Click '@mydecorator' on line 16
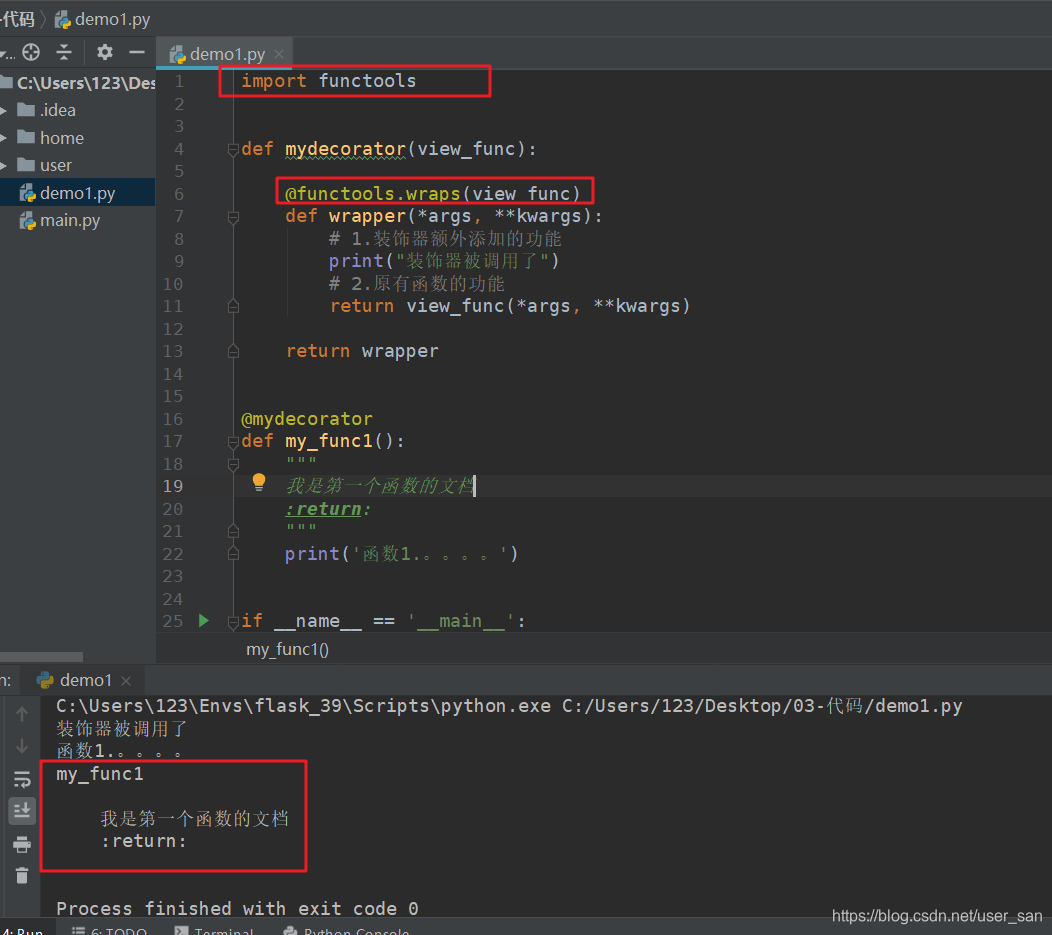Viewport: 1052px width, 935px height. tap(307, 419)
